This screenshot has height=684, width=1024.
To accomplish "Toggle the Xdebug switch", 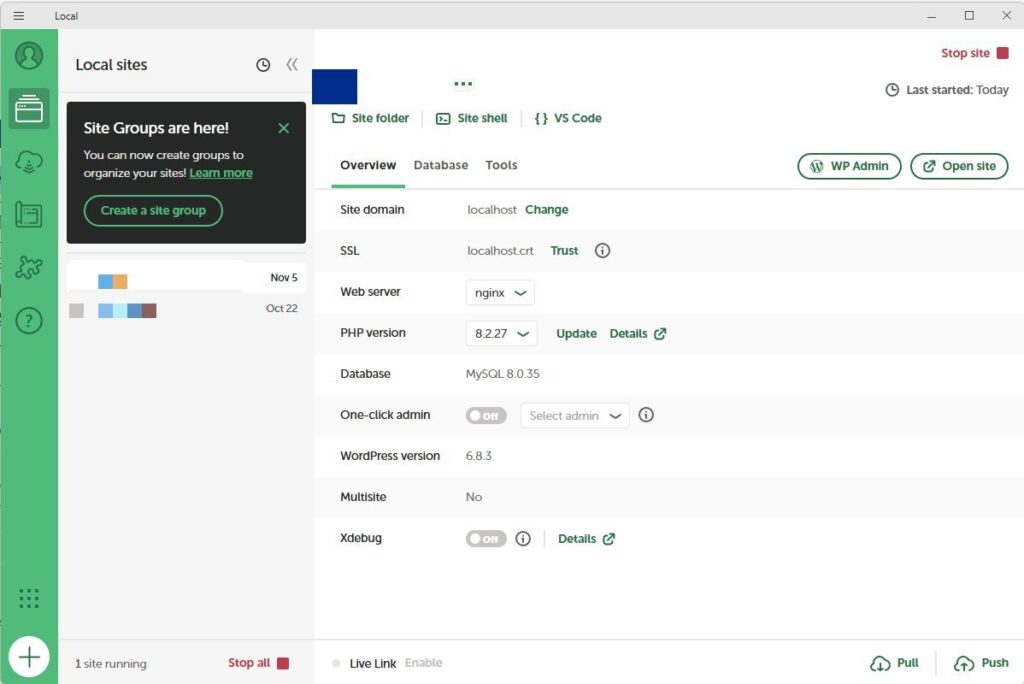I will [x=486, y=539].
